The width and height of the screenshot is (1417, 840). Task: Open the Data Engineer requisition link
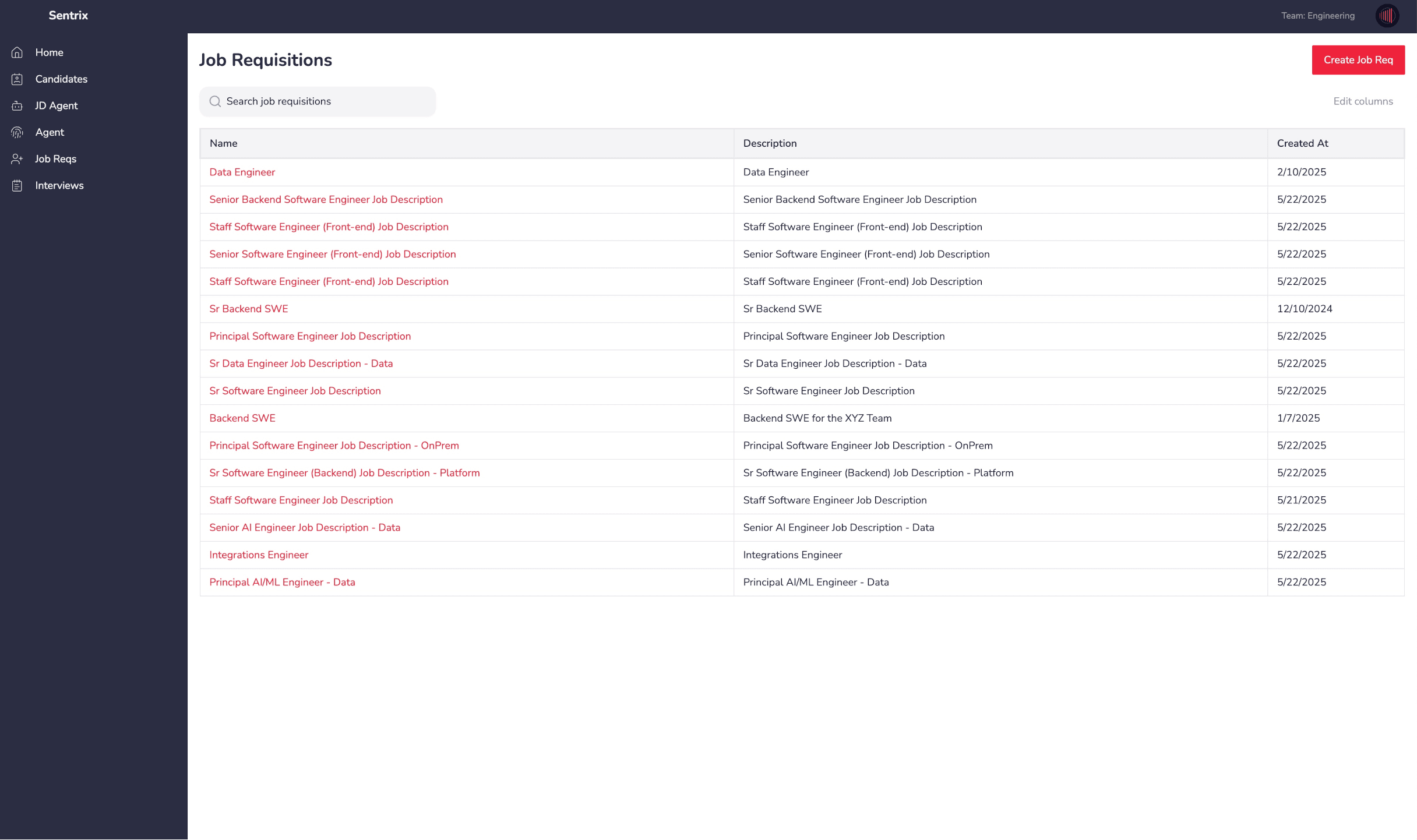point(242,172)
